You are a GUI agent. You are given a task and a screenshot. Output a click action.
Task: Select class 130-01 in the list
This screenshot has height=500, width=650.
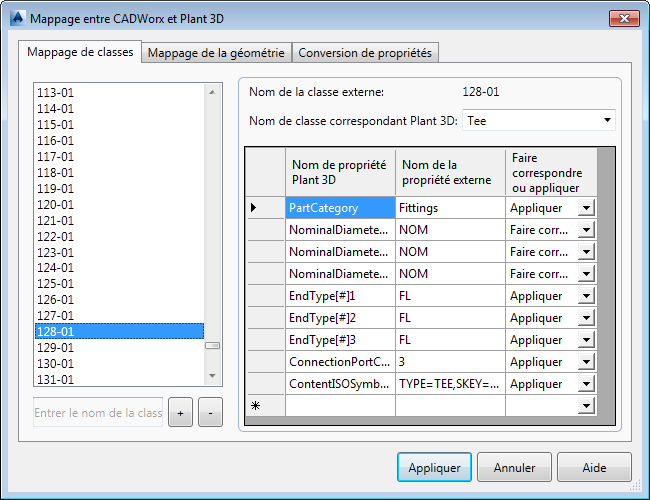119,364
